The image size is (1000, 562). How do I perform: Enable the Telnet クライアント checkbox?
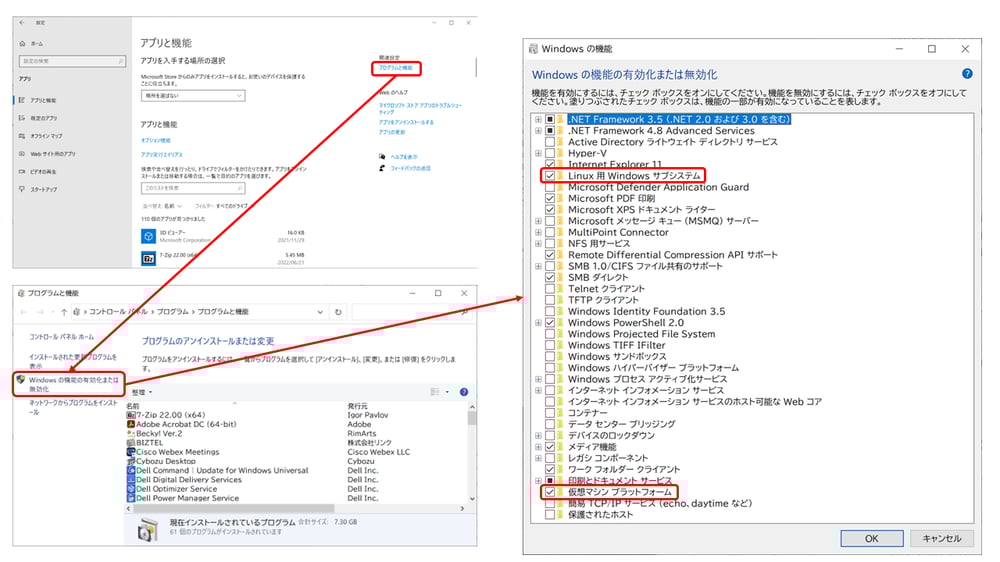click(x=550, y=288)
